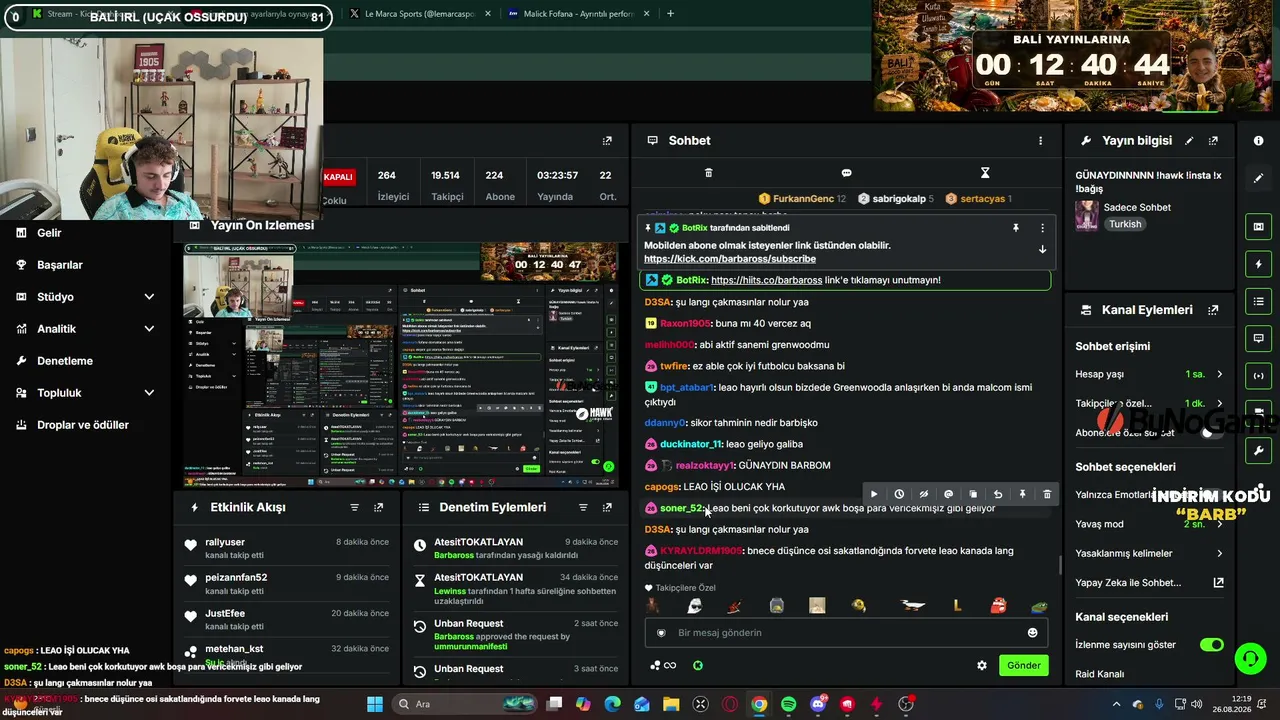The width and height of the screenshot is (1280, 720).
Task: Expand the Analitik sidebar section
Action: pos(149,329)
